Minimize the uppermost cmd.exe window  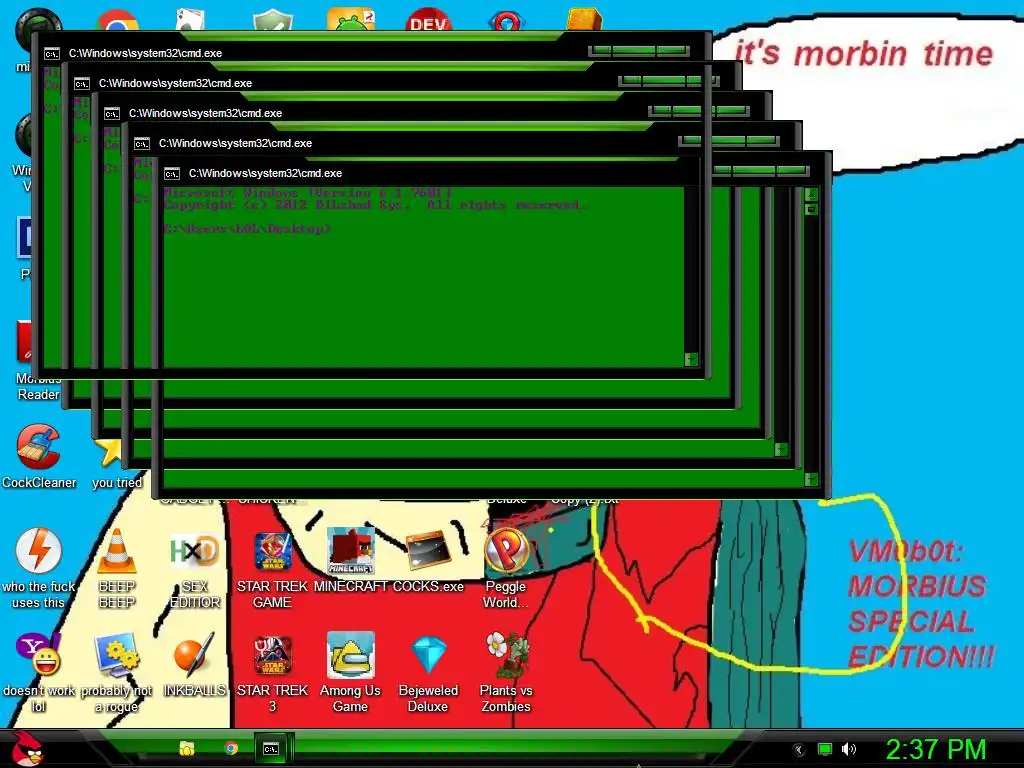(x=600, y=50)
